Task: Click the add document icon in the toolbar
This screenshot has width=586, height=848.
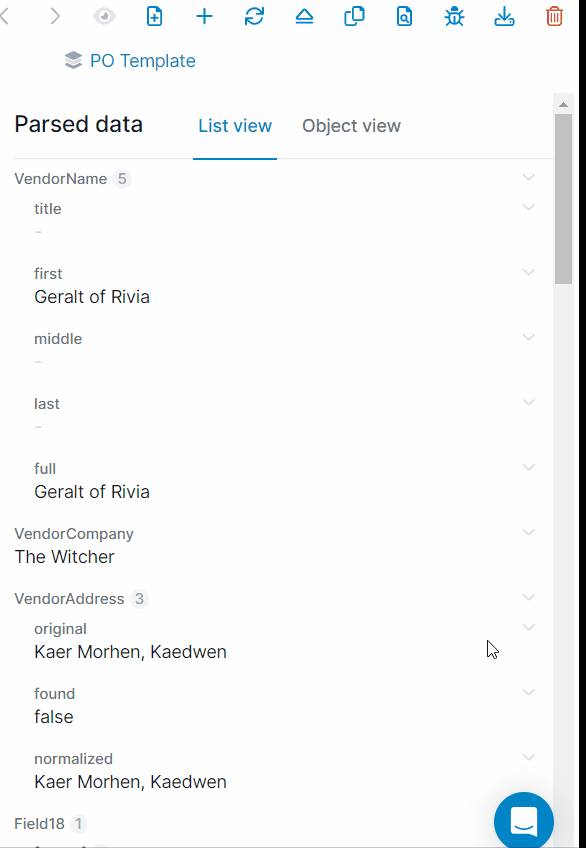Action: tap(154, 16)
